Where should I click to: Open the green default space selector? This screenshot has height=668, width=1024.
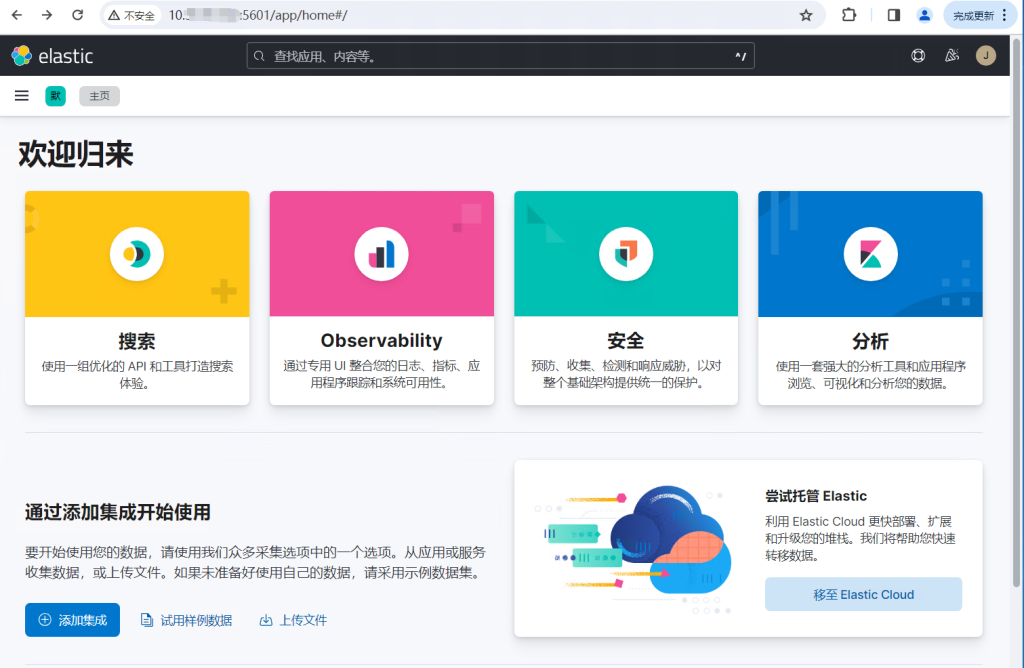click(56, 96)
